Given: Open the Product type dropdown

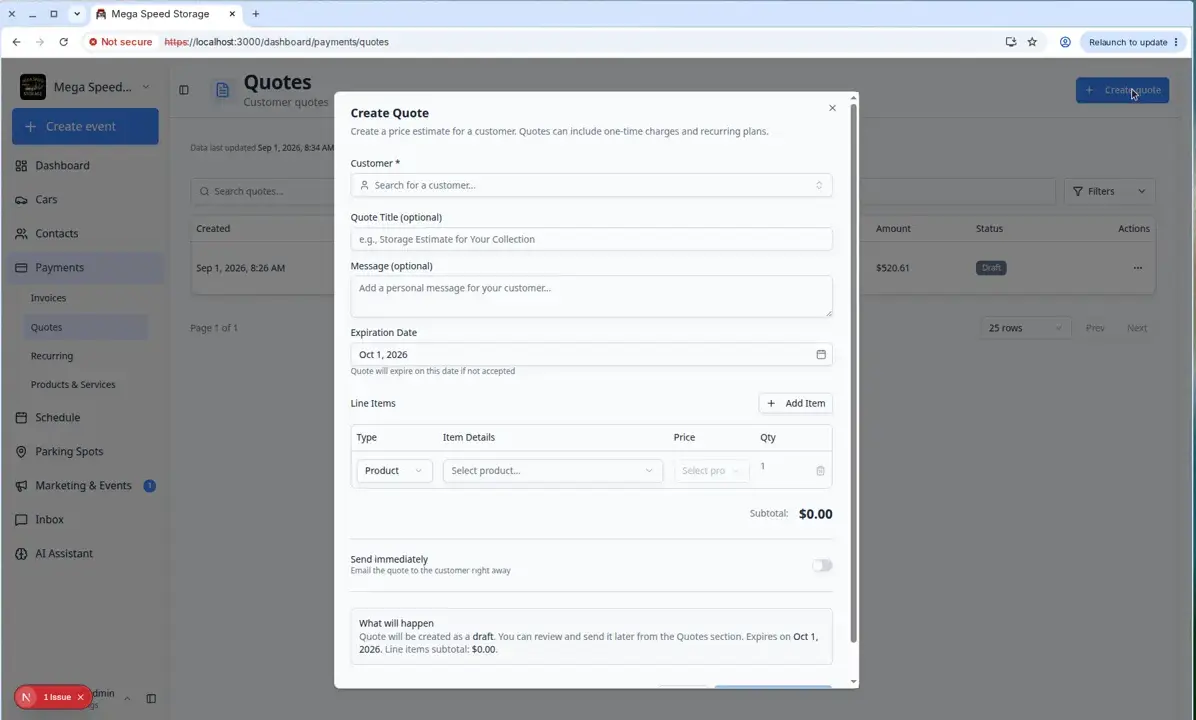Looking at the screenshot, I should pyautogui.click(x=394, y=471).
